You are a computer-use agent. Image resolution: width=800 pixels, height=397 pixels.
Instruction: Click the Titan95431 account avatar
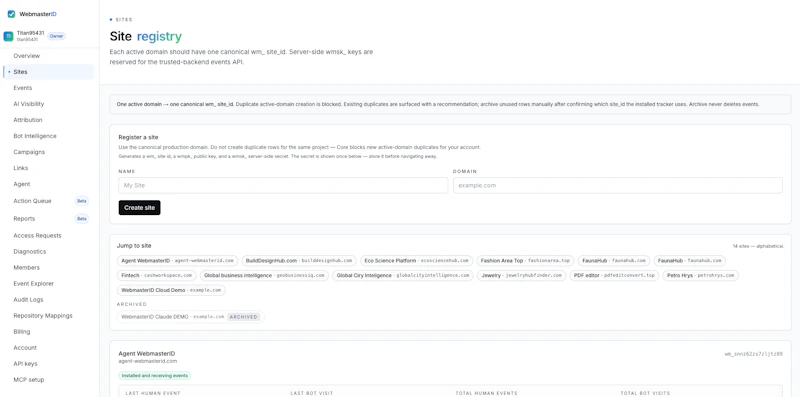(x=9, y=36)
